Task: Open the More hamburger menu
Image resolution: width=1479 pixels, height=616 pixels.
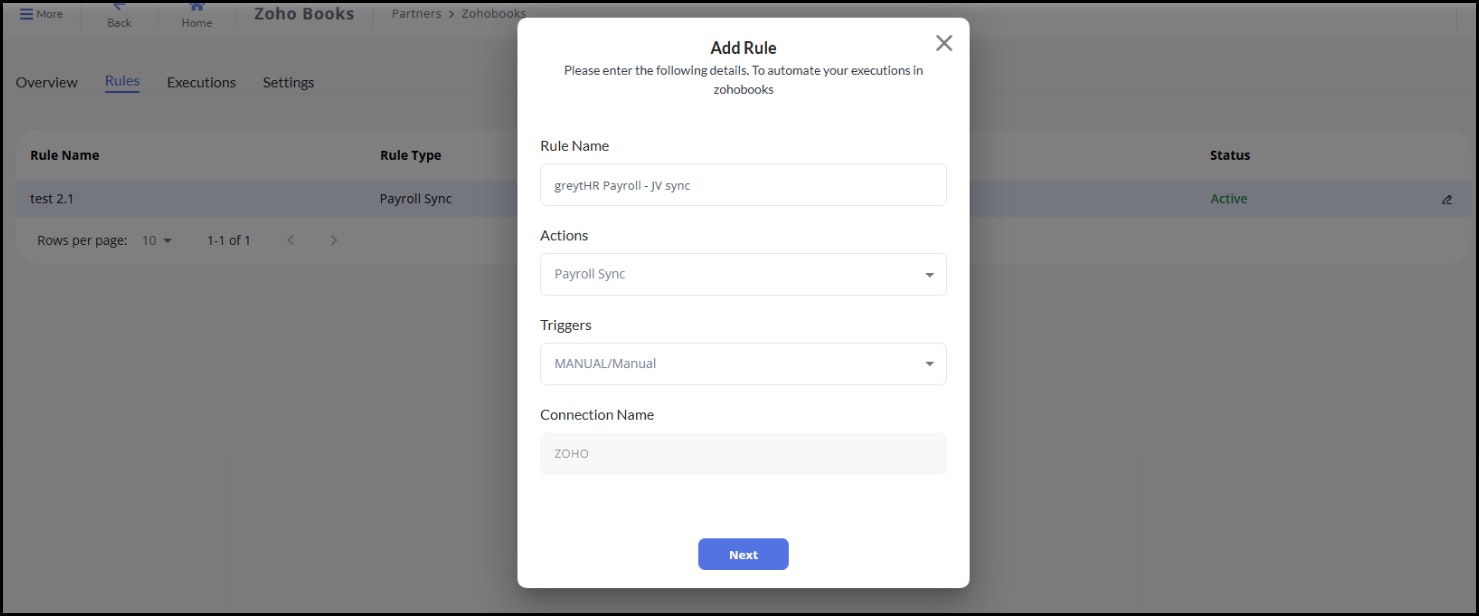Action: coord(41,14)
